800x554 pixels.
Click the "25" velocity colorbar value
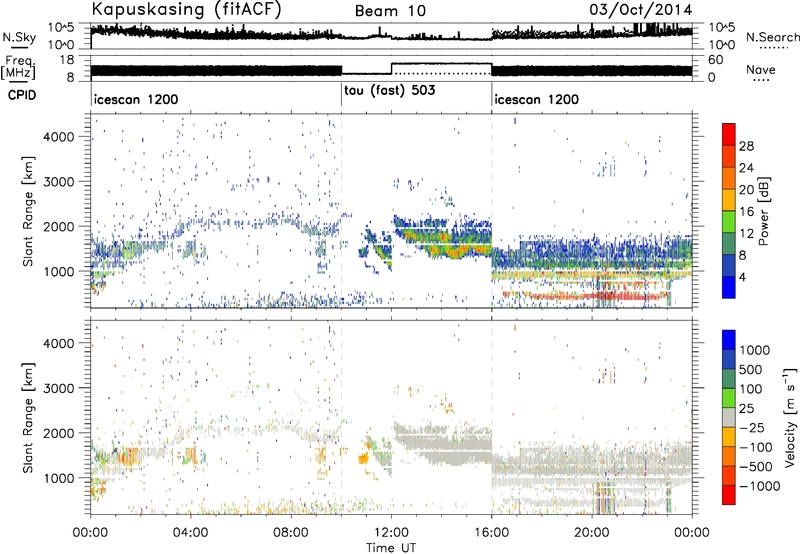tap(747, 409)
